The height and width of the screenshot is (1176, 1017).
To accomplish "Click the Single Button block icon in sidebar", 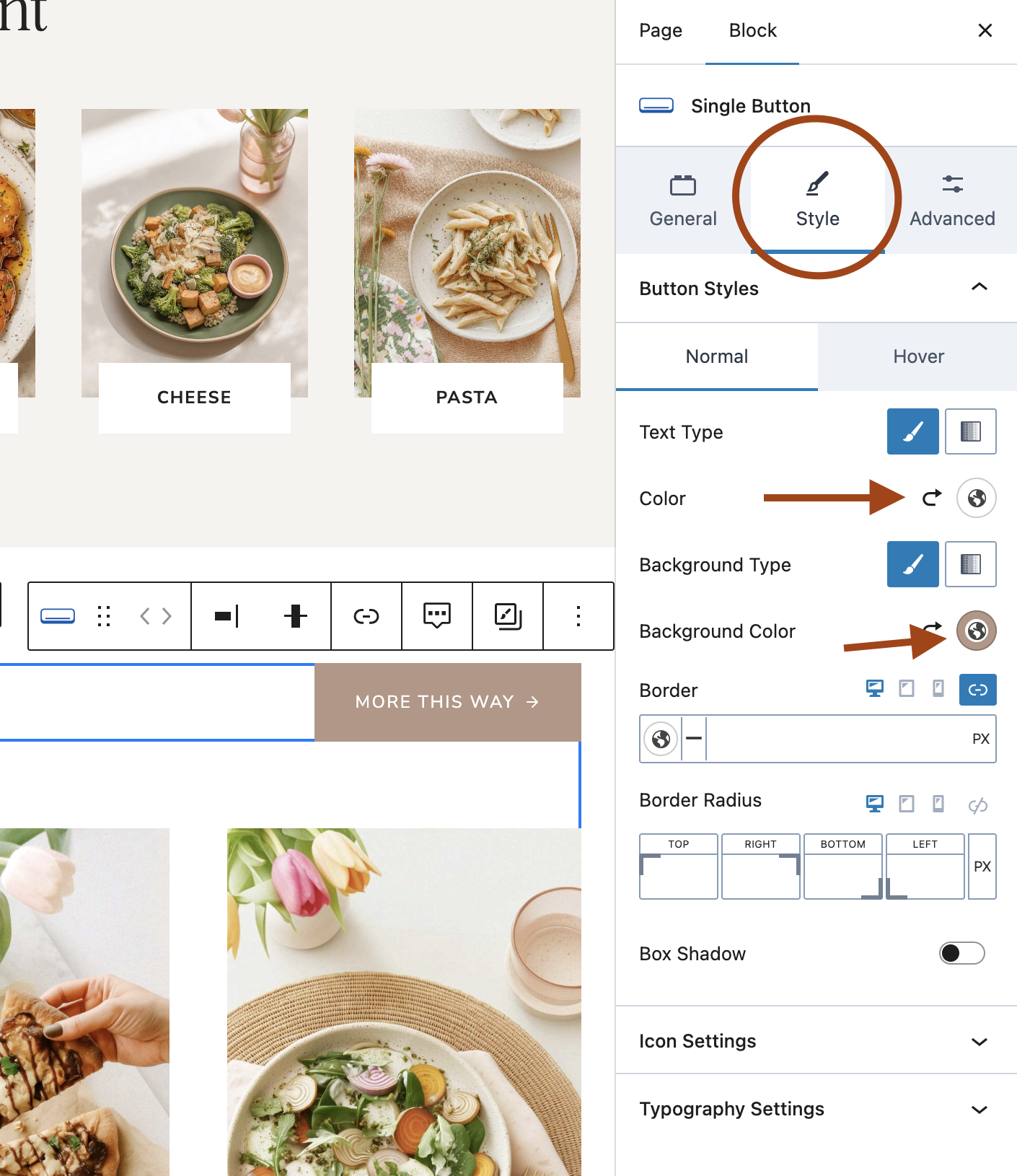I will (x=656, y=106).
